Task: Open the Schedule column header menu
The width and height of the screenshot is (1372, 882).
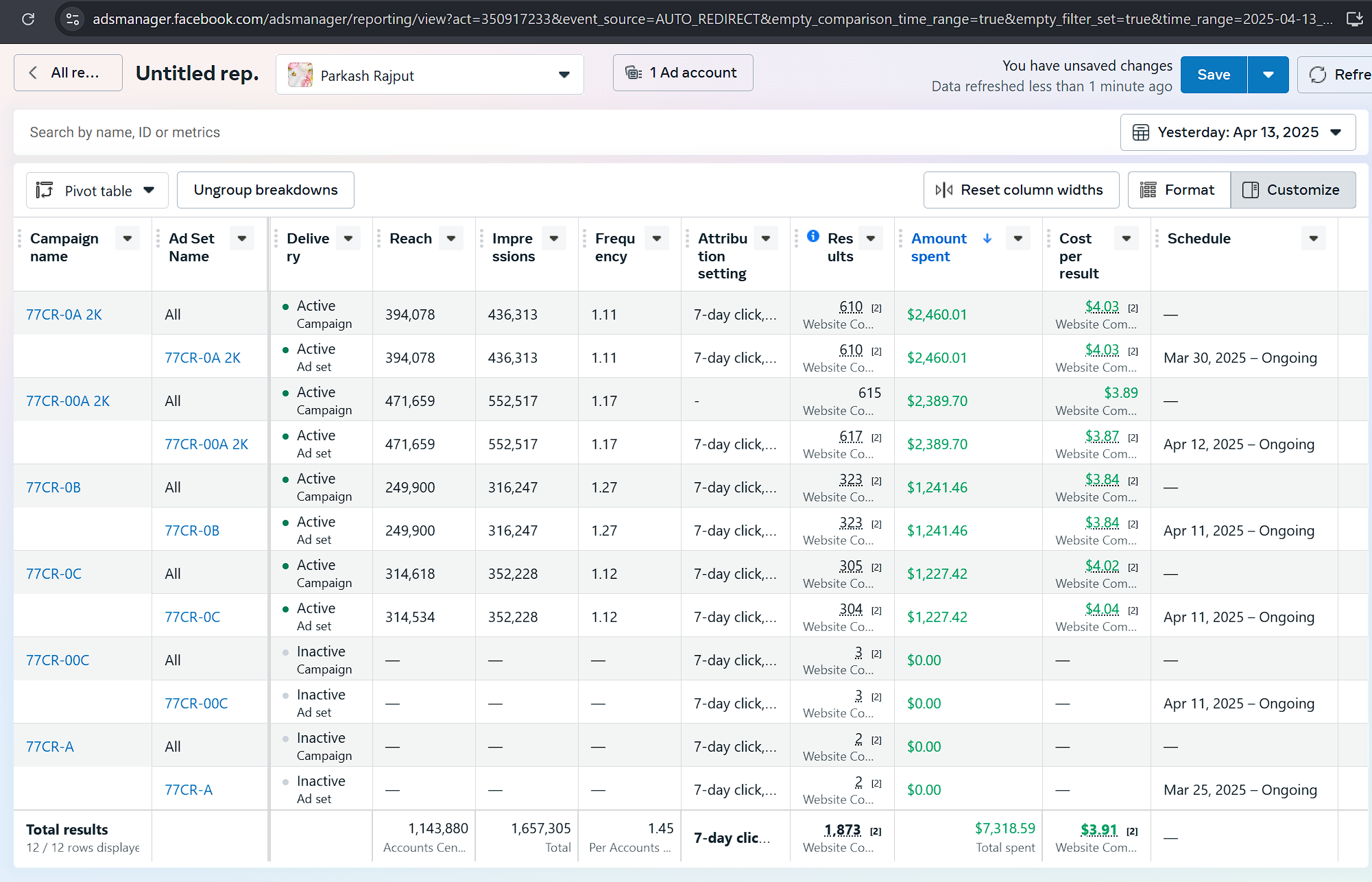Action: pyautogui.click(x=1313, y=239)
